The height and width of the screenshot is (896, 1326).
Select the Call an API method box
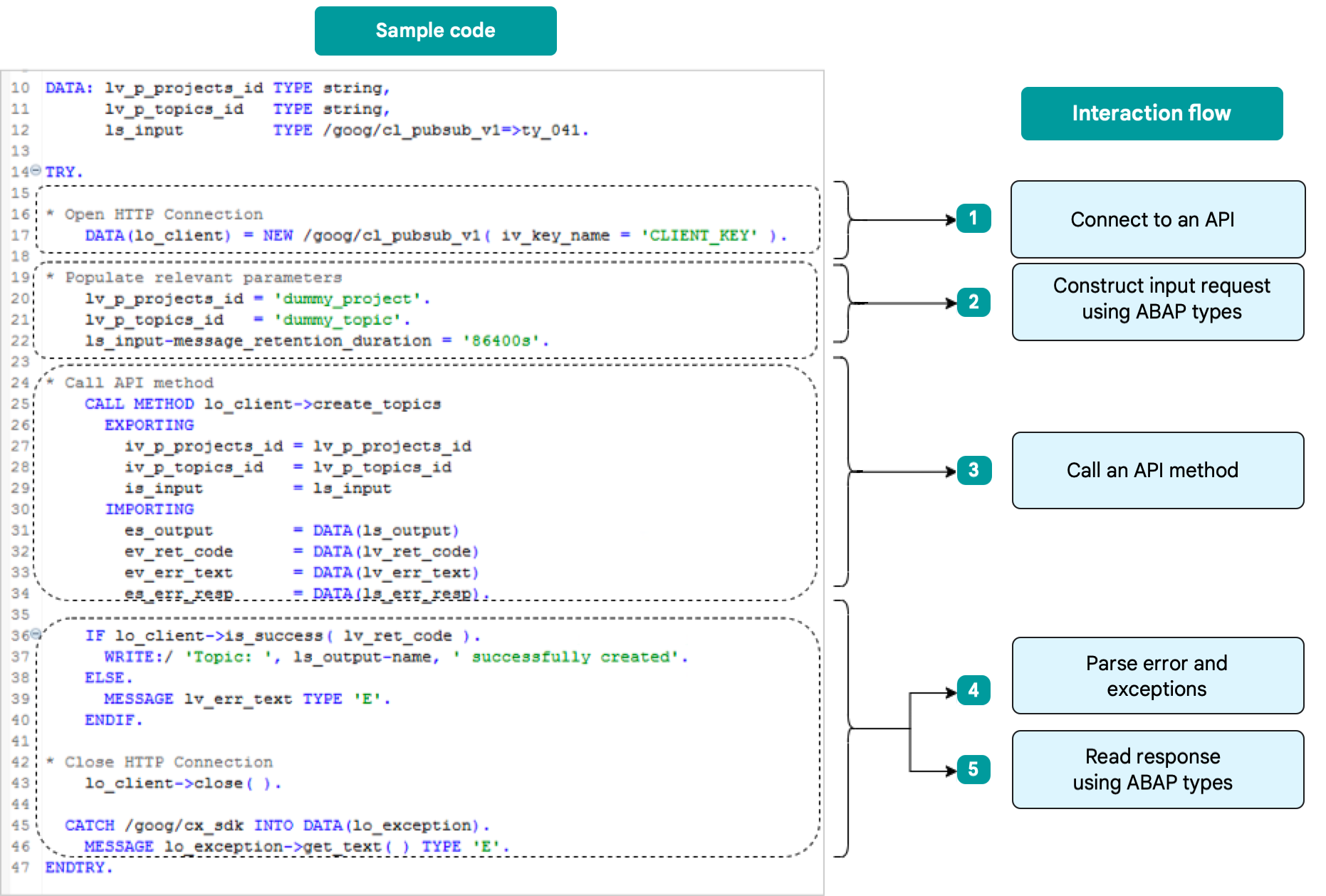(1157, 470)
